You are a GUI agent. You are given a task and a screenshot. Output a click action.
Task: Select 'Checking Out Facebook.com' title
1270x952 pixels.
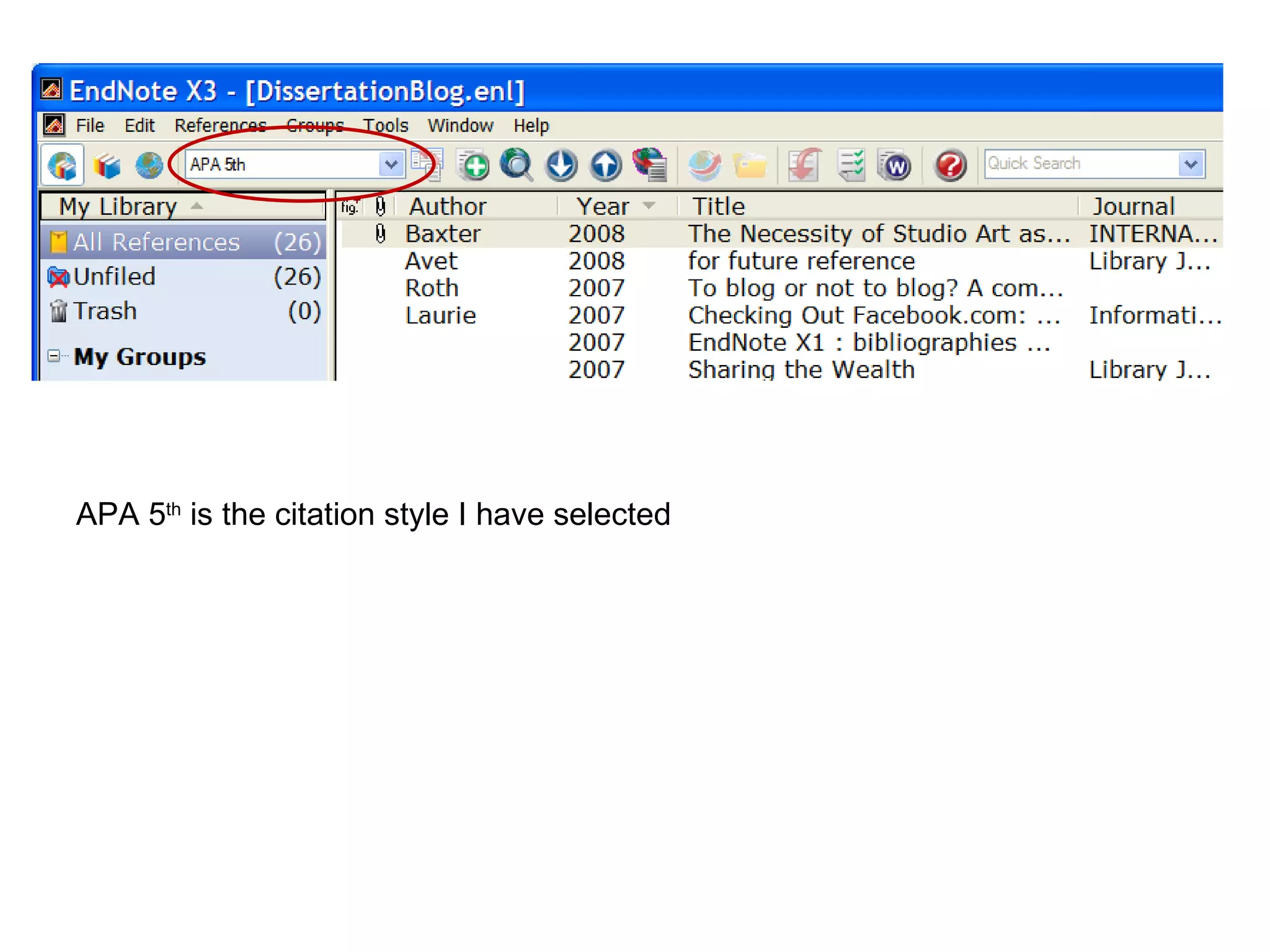point(874,315)
